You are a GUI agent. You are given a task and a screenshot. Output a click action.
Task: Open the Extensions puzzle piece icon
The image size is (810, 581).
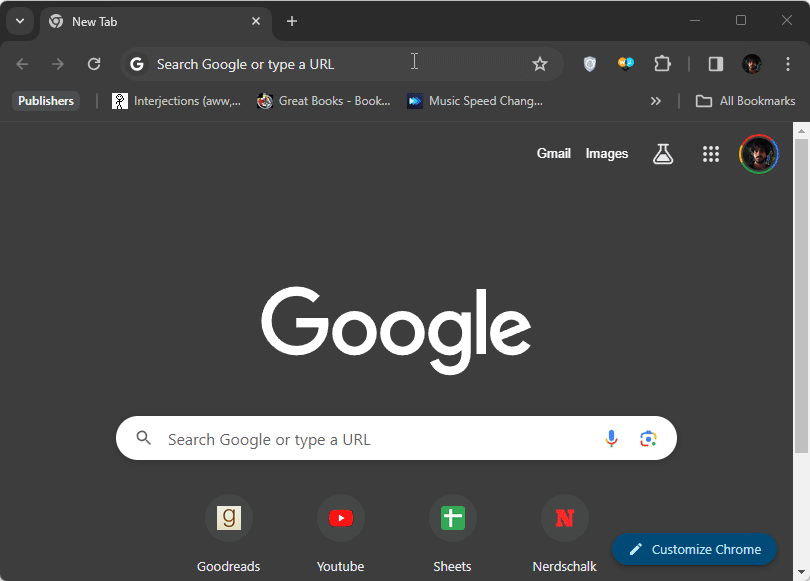[662, 64]
